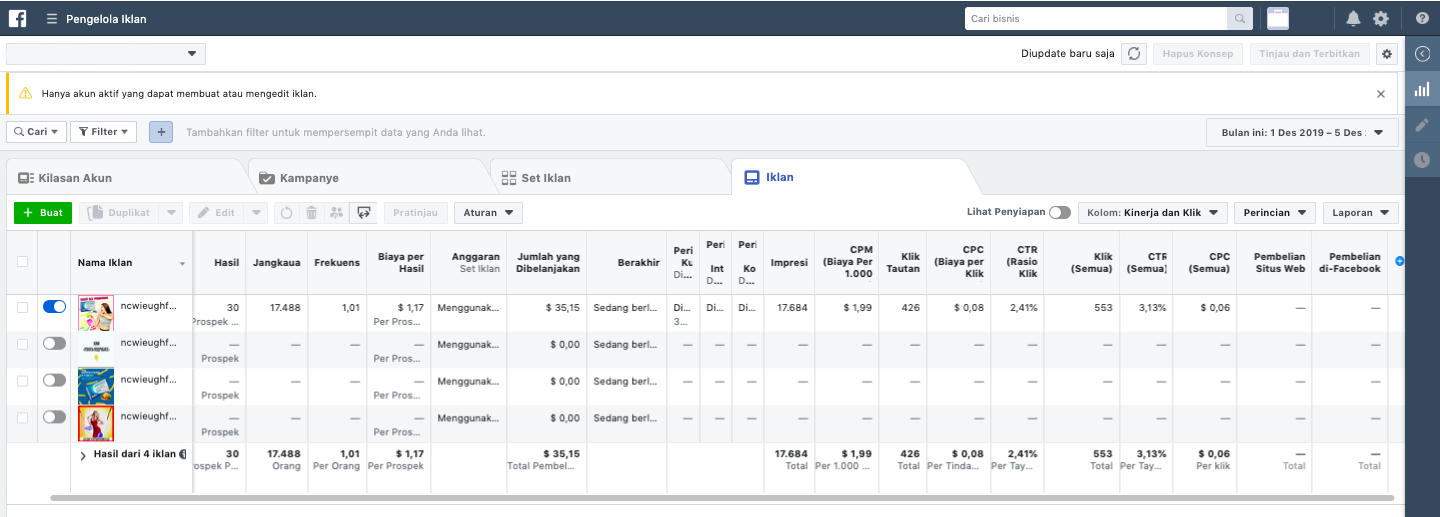Open the business page icon in top bar
This screenshot has height=517, width=1440.
point(1277,18)
